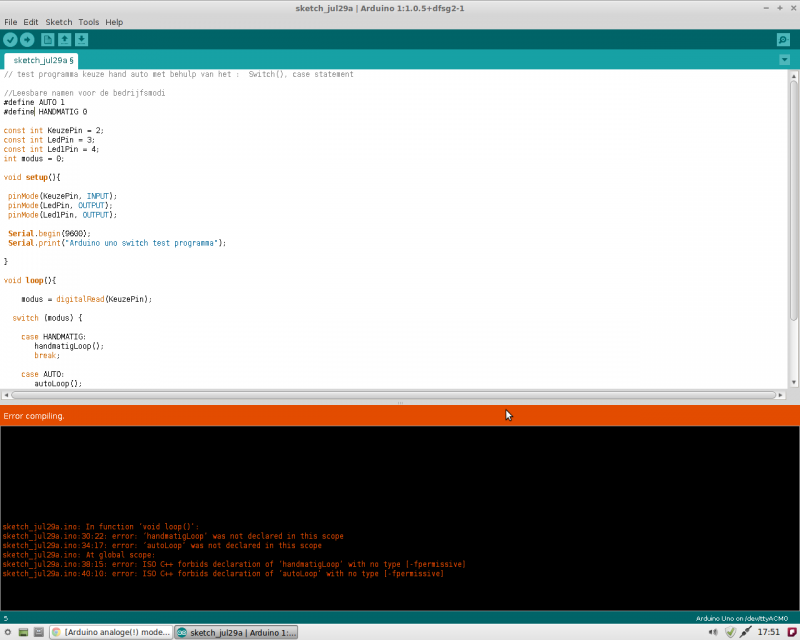Open the Edit menu
This screenshot has height=640, width=800.
point(31,22)
